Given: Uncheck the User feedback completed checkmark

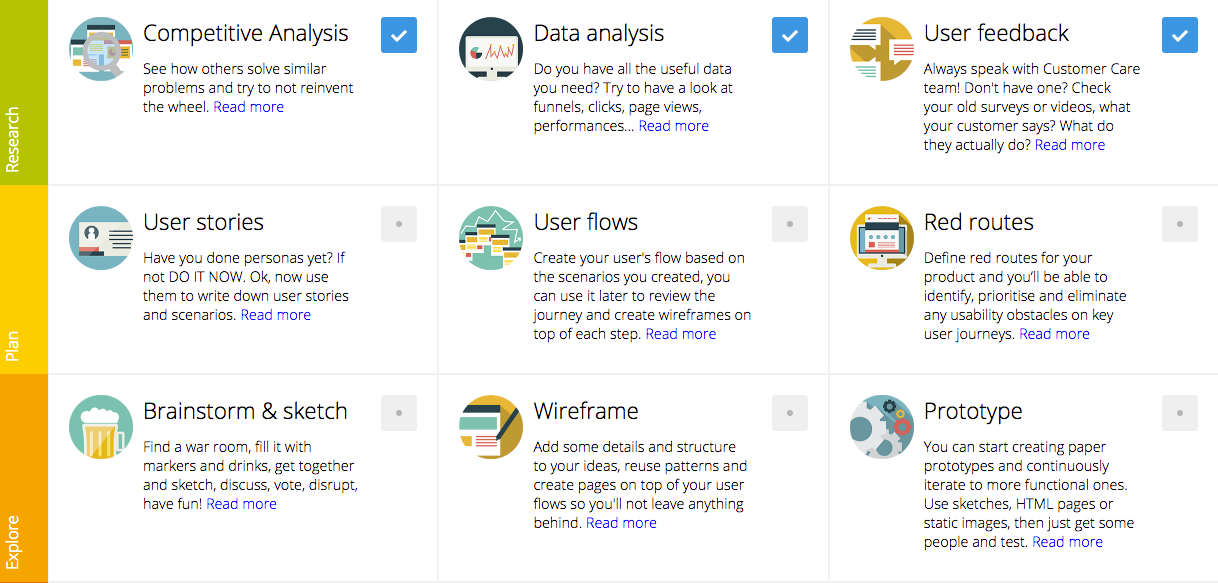Looking at the screenshot, I should 1179,35.
